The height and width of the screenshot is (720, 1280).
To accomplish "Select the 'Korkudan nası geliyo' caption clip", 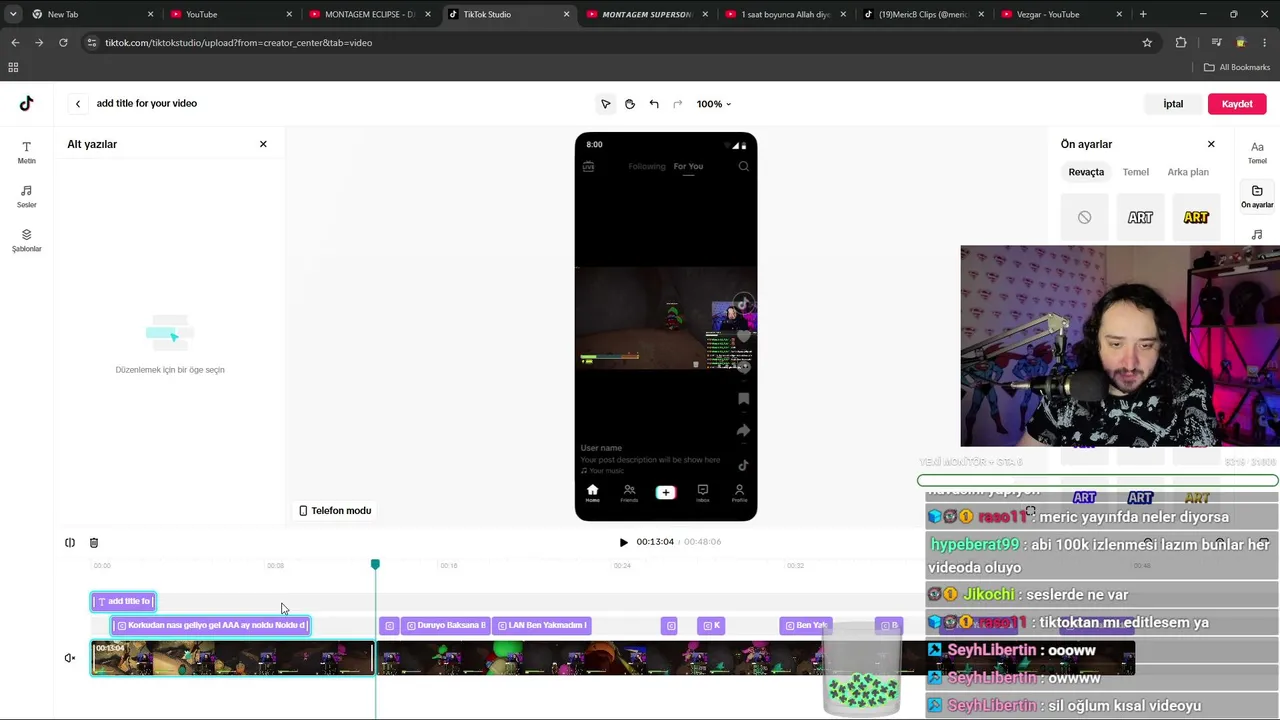I will pyautogui.click(x=210, y=626).
